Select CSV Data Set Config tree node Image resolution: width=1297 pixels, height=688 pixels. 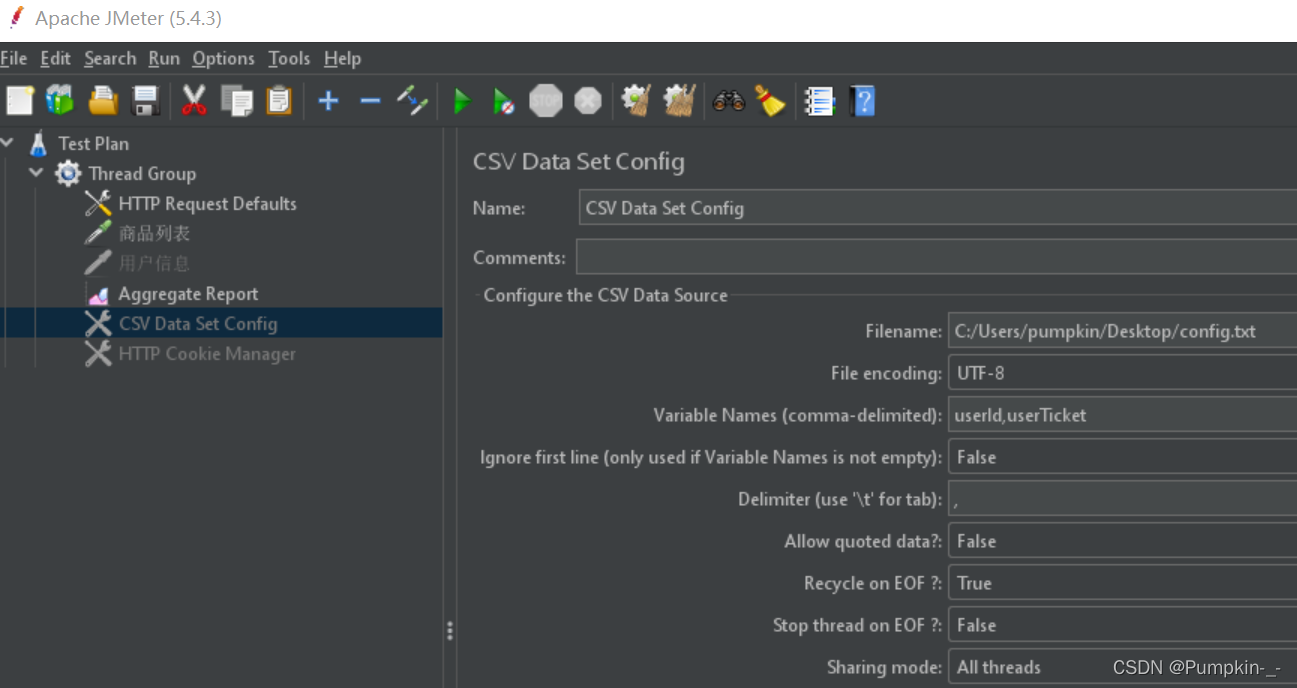pyautogui.click(x=198, y=323)
